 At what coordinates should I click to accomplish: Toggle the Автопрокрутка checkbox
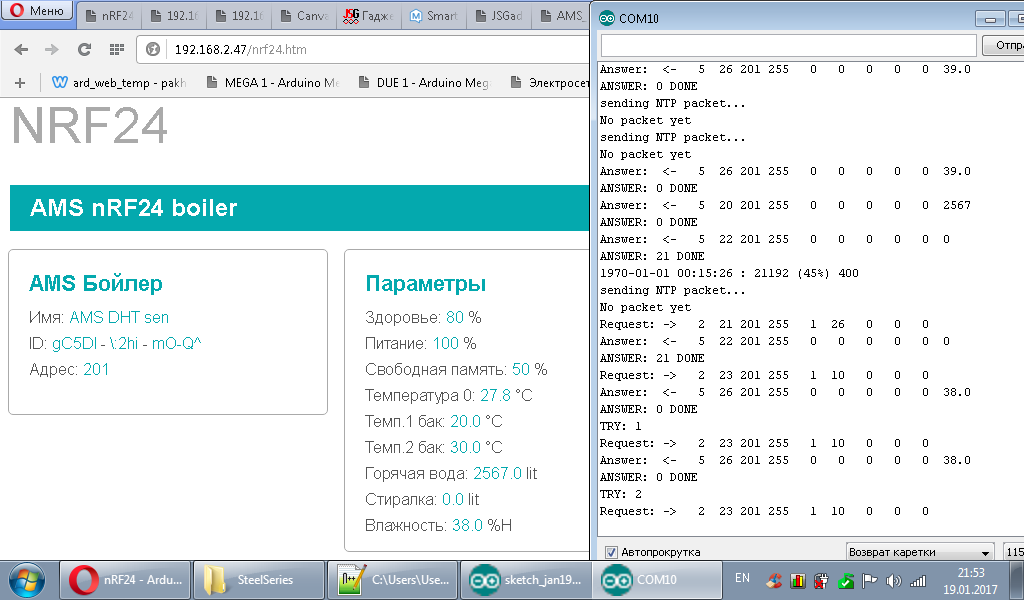(x=611, y=552)
